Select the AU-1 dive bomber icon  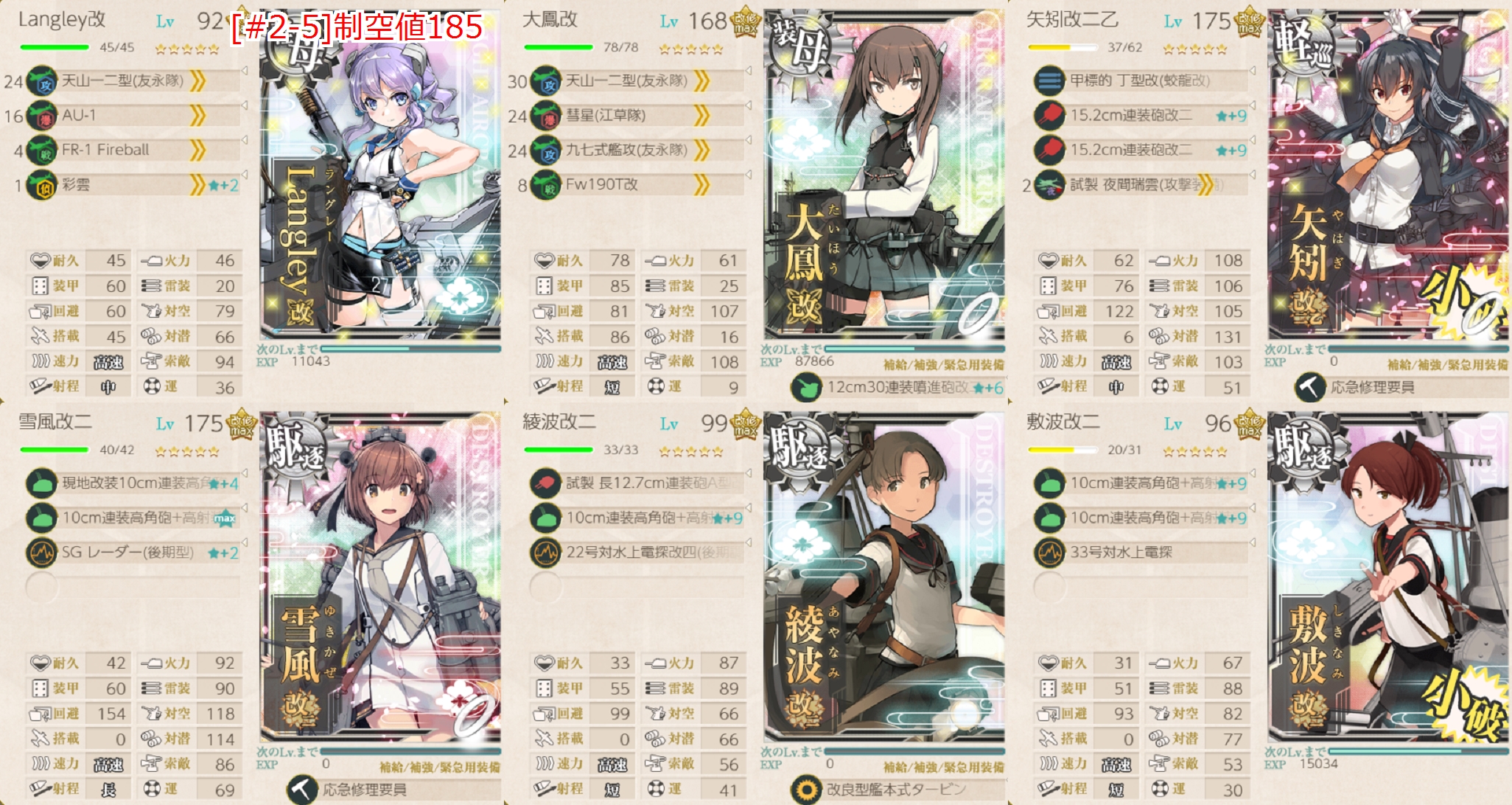coord(42,116)
